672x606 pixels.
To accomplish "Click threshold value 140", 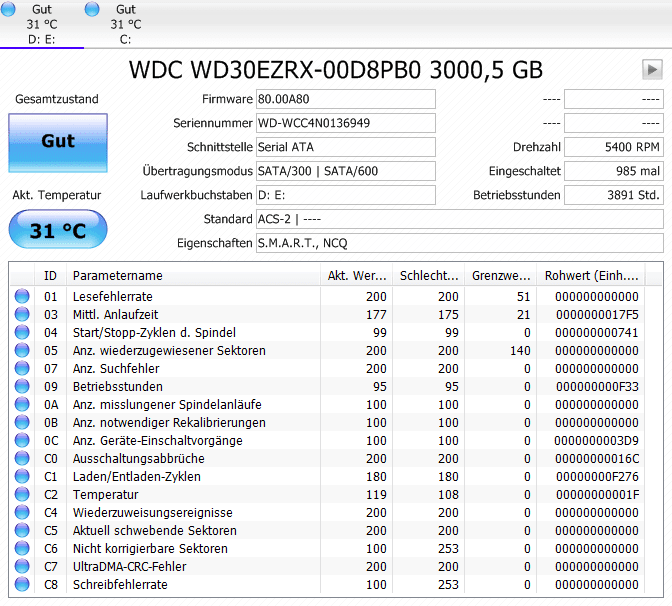I will tap(520, 351).
